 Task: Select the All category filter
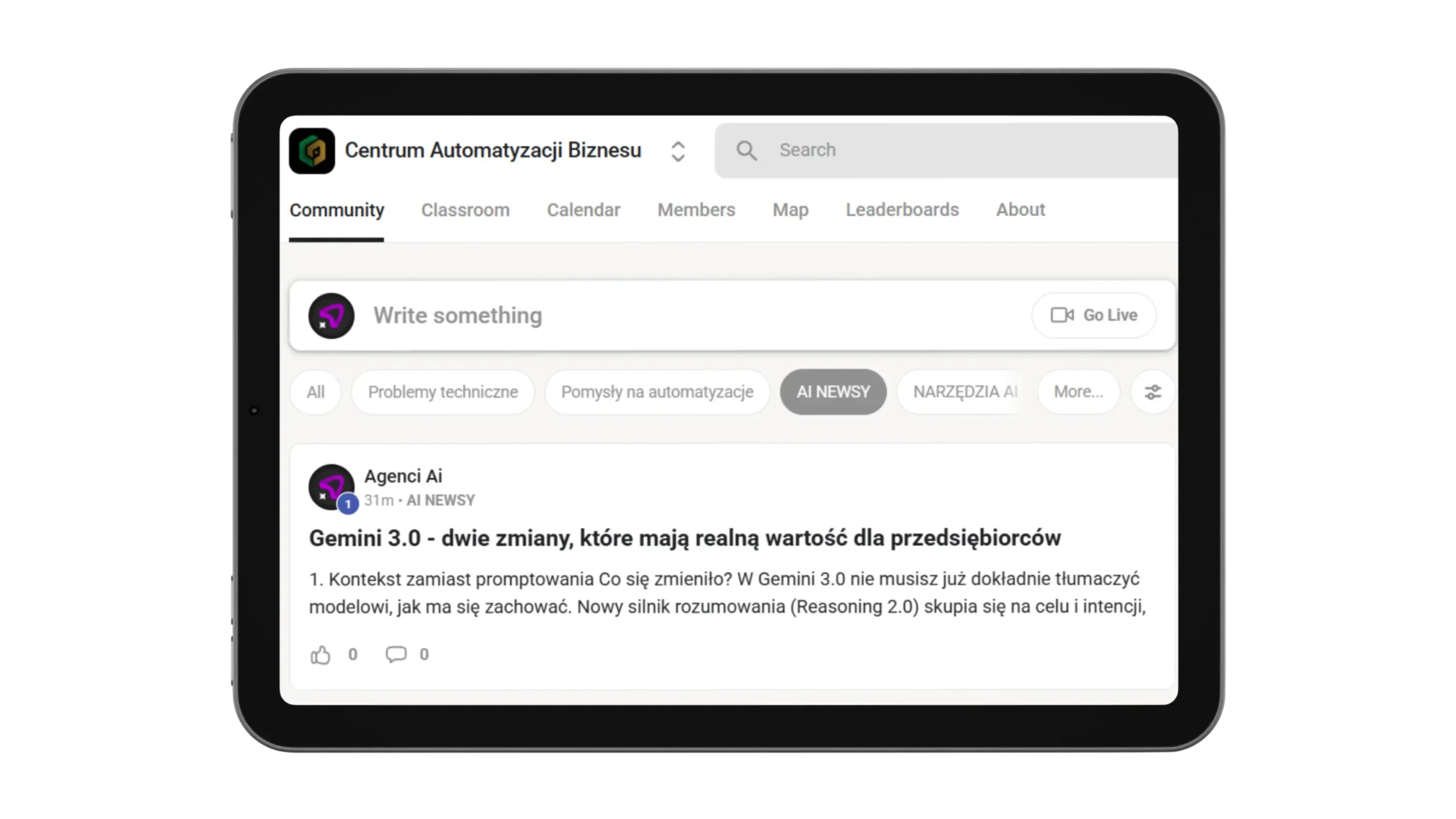316,392
